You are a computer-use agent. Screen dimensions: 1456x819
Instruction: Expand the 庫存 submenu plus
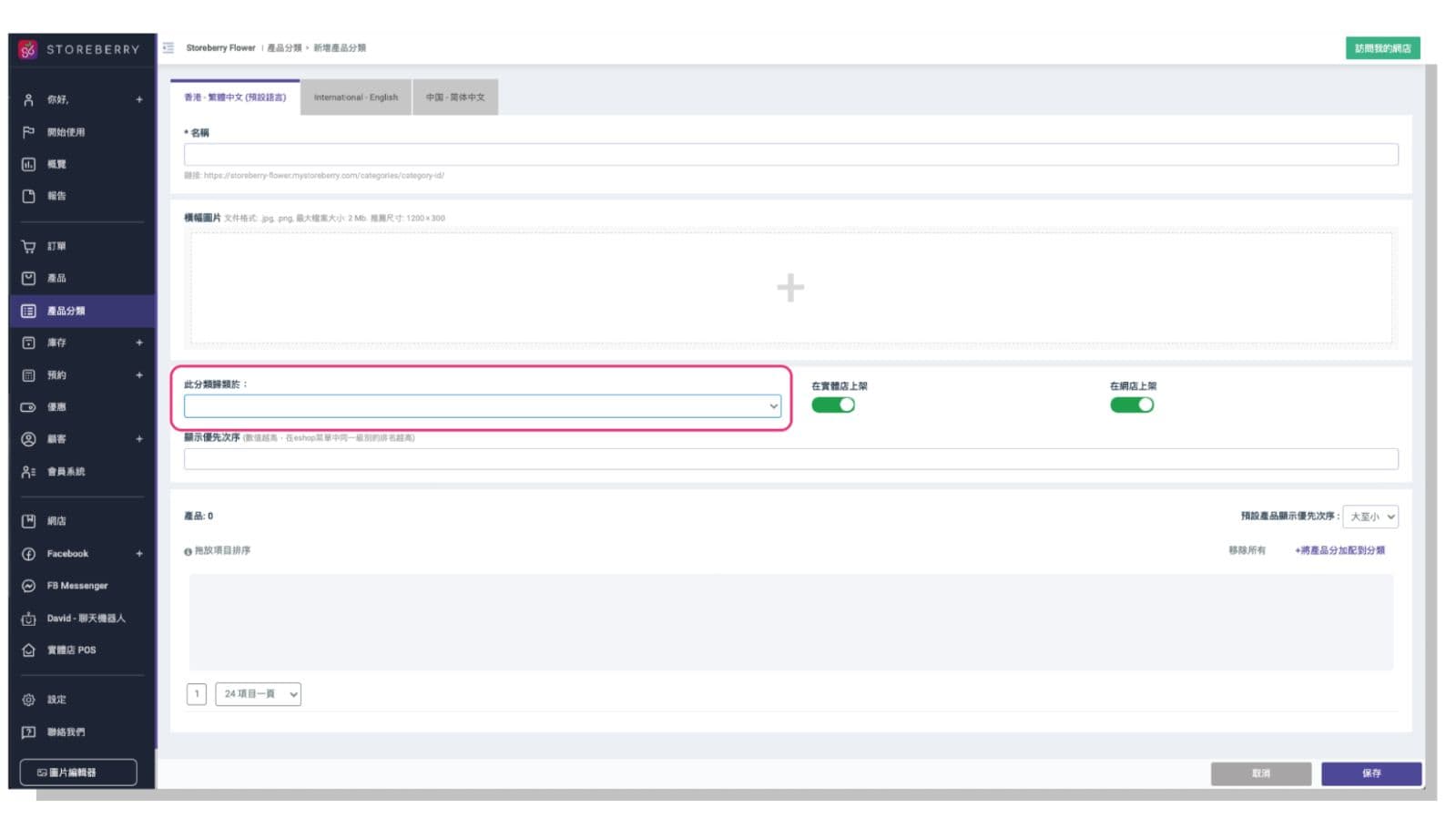[139, 343]
